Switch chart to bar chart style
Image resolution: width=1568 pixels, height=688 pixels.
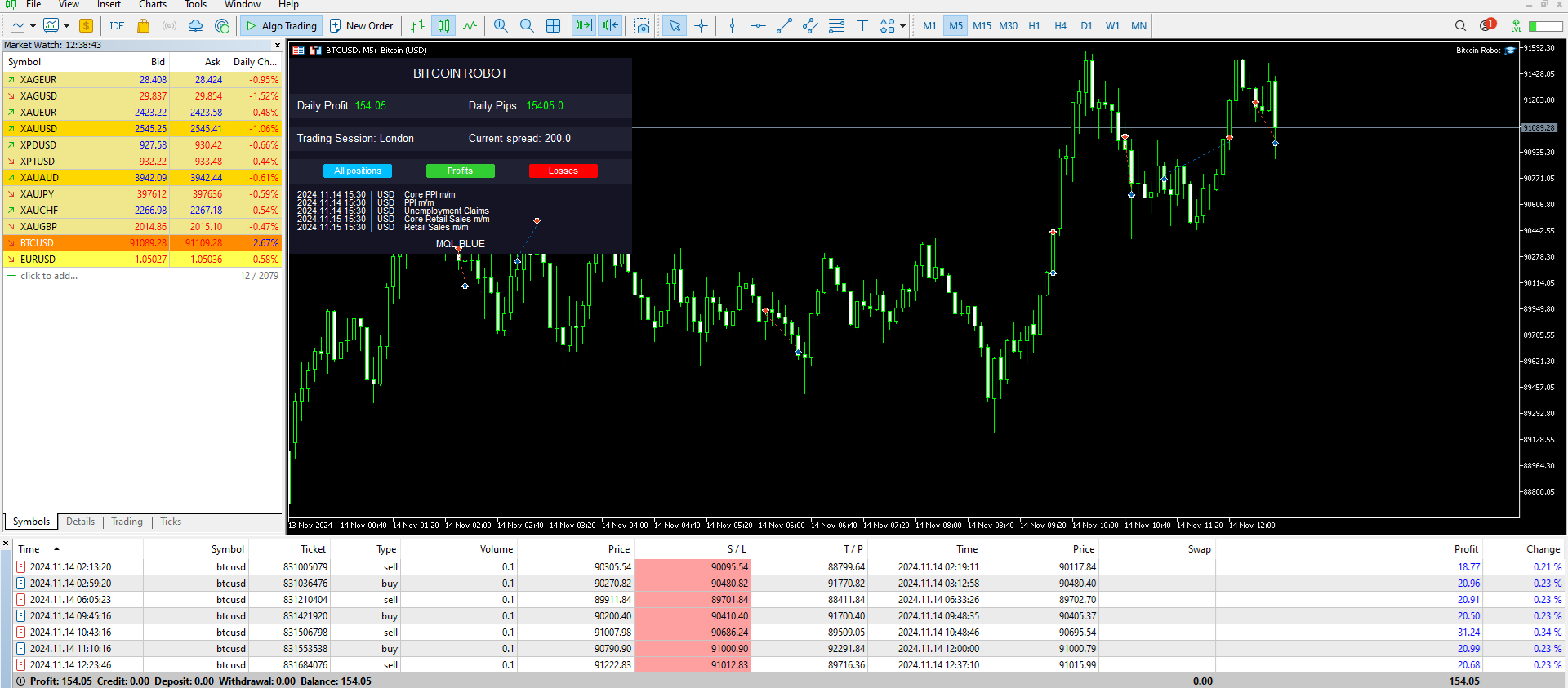417,26
